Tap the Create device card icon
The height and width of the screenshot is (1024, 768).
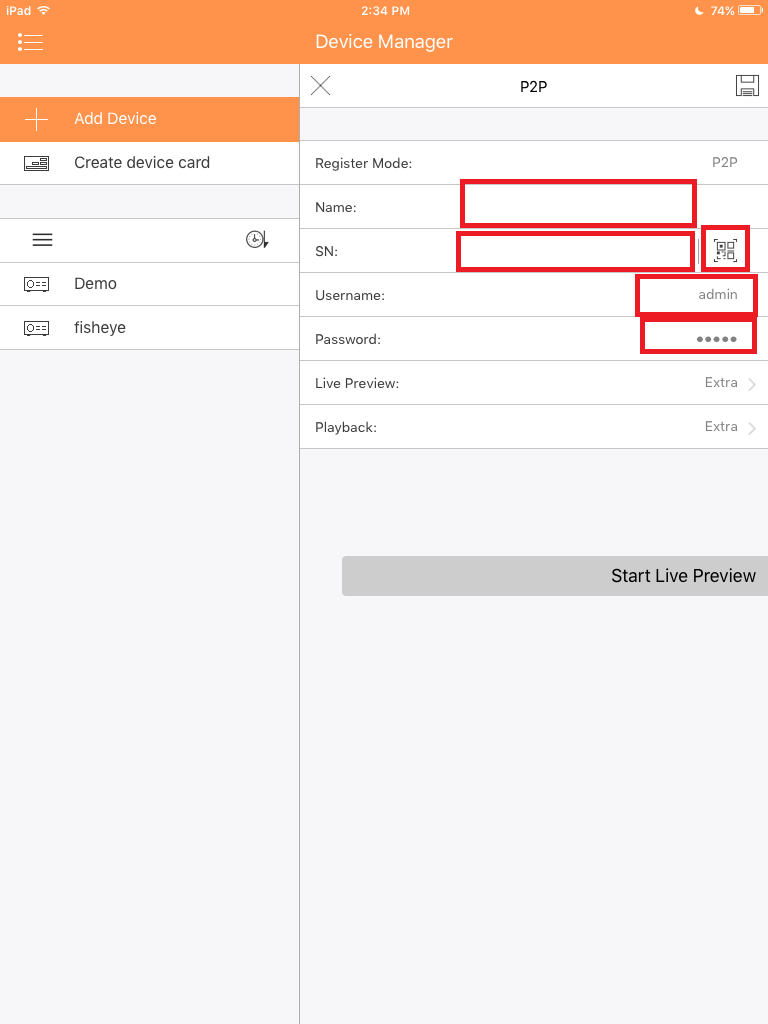(37, 163)
